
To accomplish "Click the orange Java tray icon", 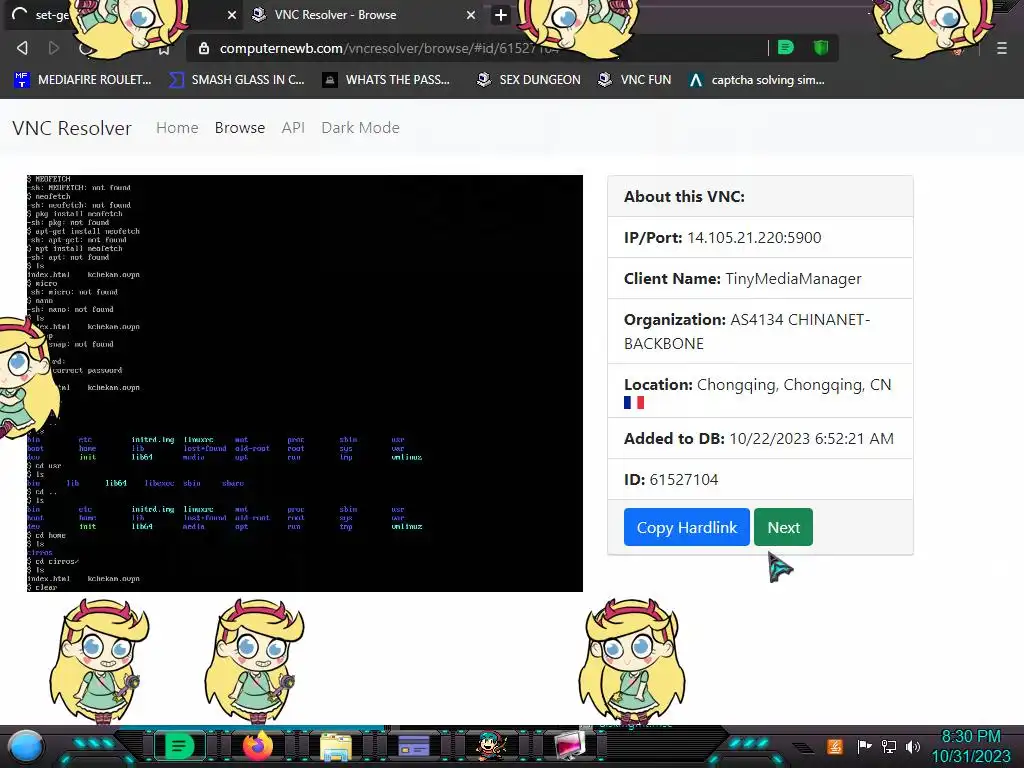I will [834, 746].
